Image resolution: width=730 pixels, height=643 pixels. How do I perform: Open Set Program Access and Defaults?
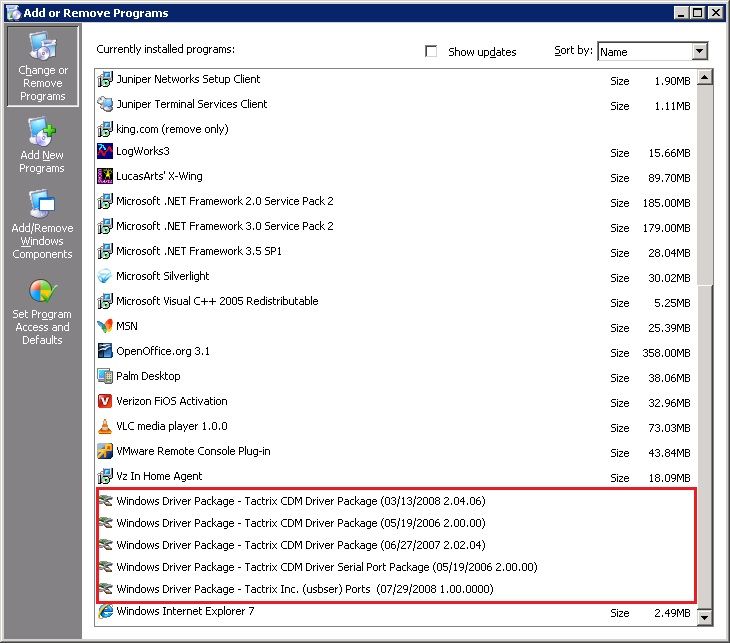tap(42, 311)
